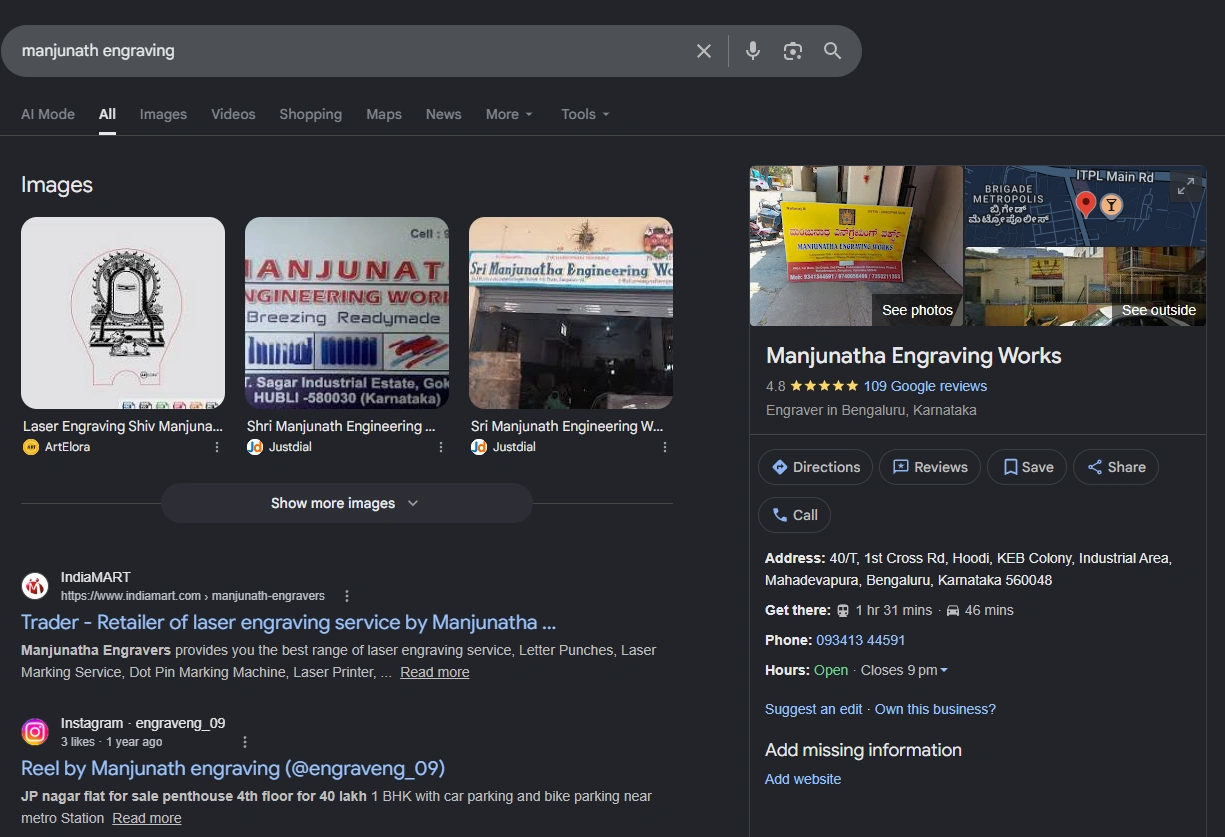Open the map thumbnail near ITPL Main Rd
Image resolution: width=1225 pixels, height=837 pixels.
click(x=1085, y=206)
